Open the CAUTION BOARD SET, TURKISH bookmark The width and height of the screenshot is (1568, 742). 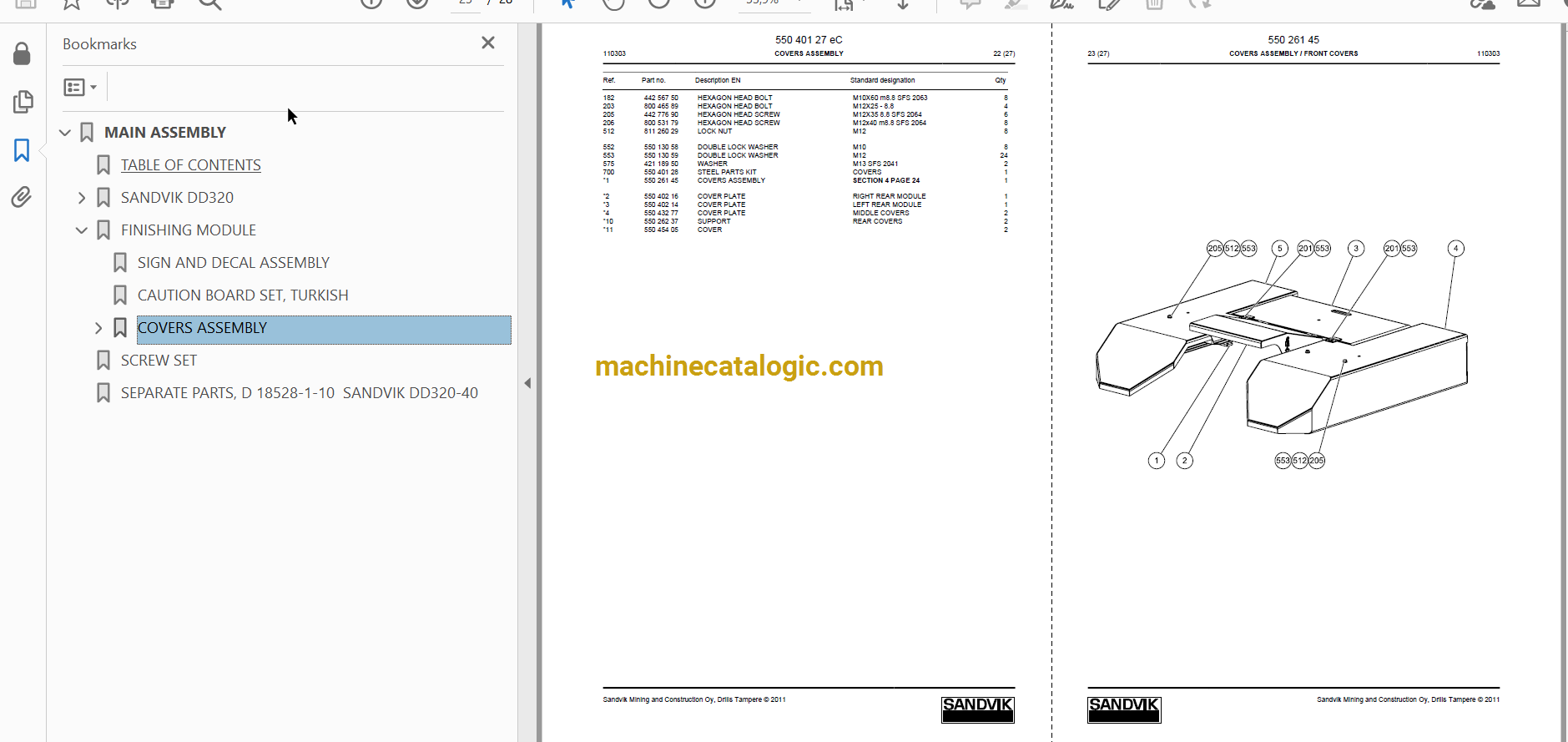coord(243,295)
